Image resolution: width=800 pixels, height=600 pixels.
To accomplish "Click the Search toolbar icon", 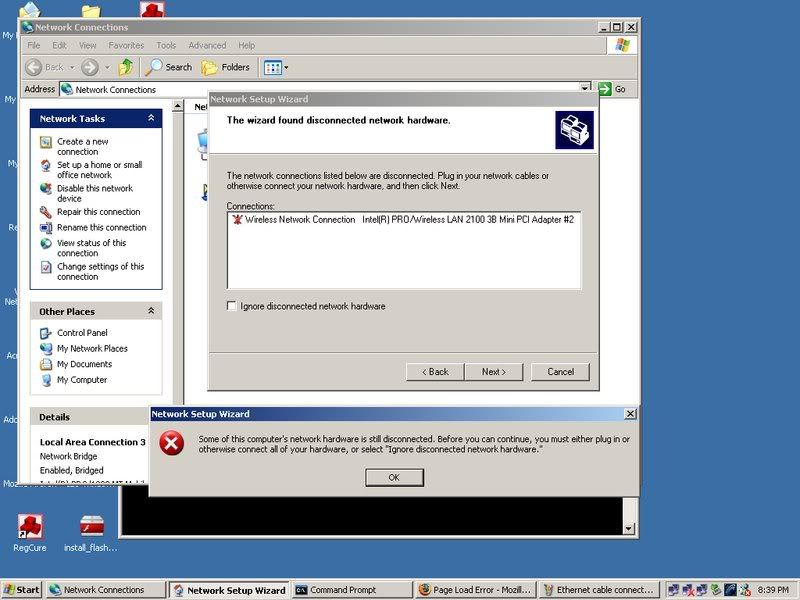I will [169, 67].
